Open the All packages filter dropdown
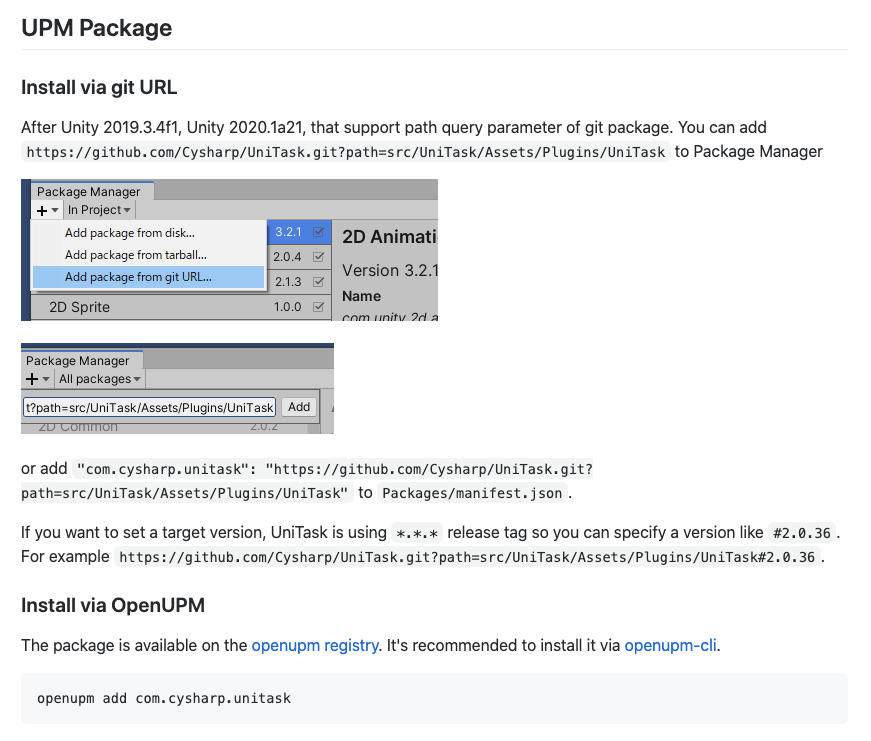This screenshot has height=741, width=871. point(97,379)
